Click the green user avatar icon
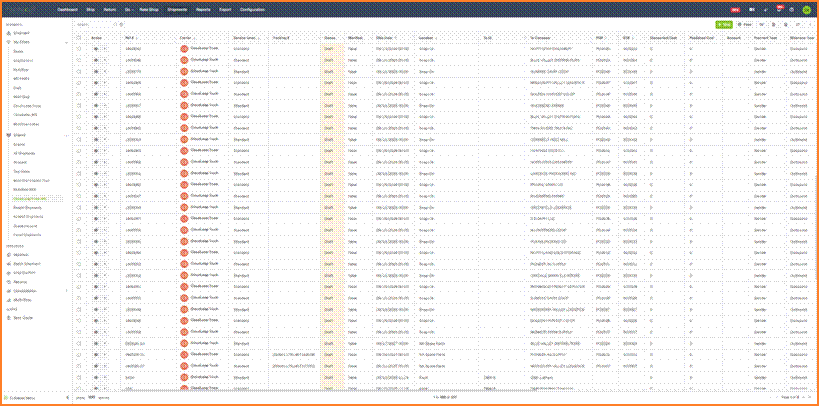 (x=806, y=9)
